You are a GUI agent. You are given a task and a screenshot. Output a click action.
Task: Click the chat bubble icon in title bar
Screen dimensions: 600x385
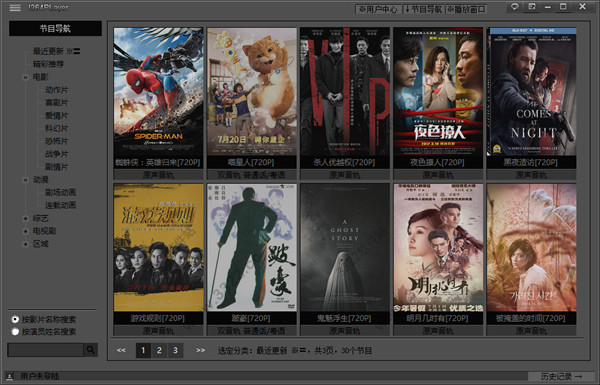point(515,7)
